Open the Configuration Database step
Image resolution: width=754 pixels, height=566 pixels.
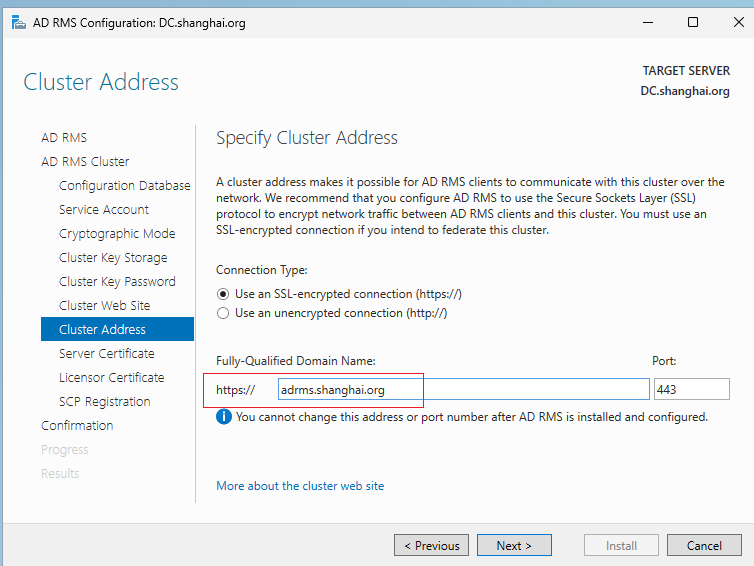coord(125,186)
